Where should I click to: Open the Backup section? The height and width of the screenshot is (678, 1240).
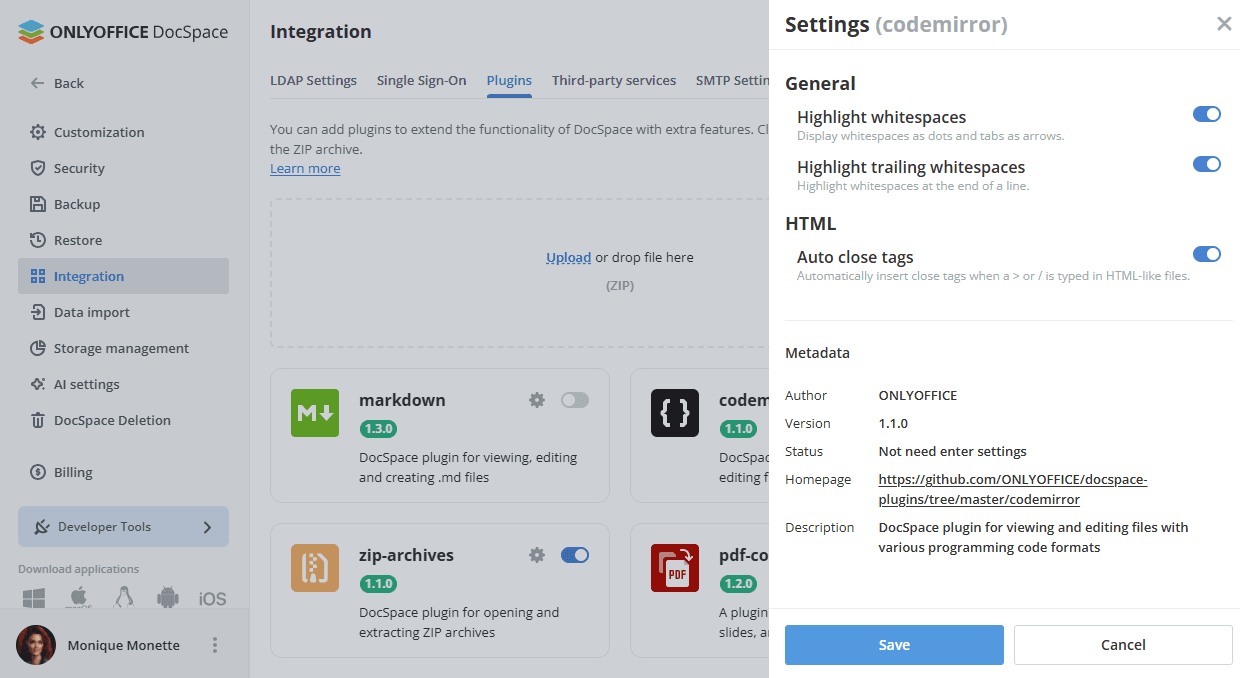tap(123, 204)
